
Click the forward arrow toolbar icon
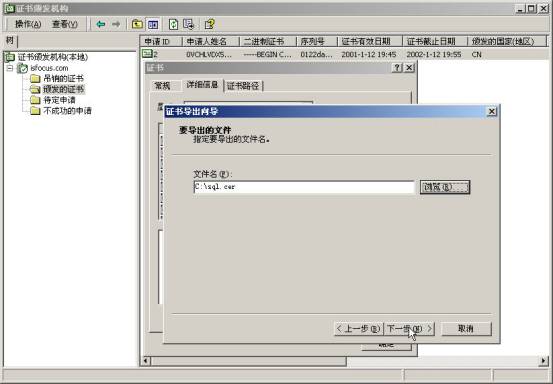coord(116,24)
